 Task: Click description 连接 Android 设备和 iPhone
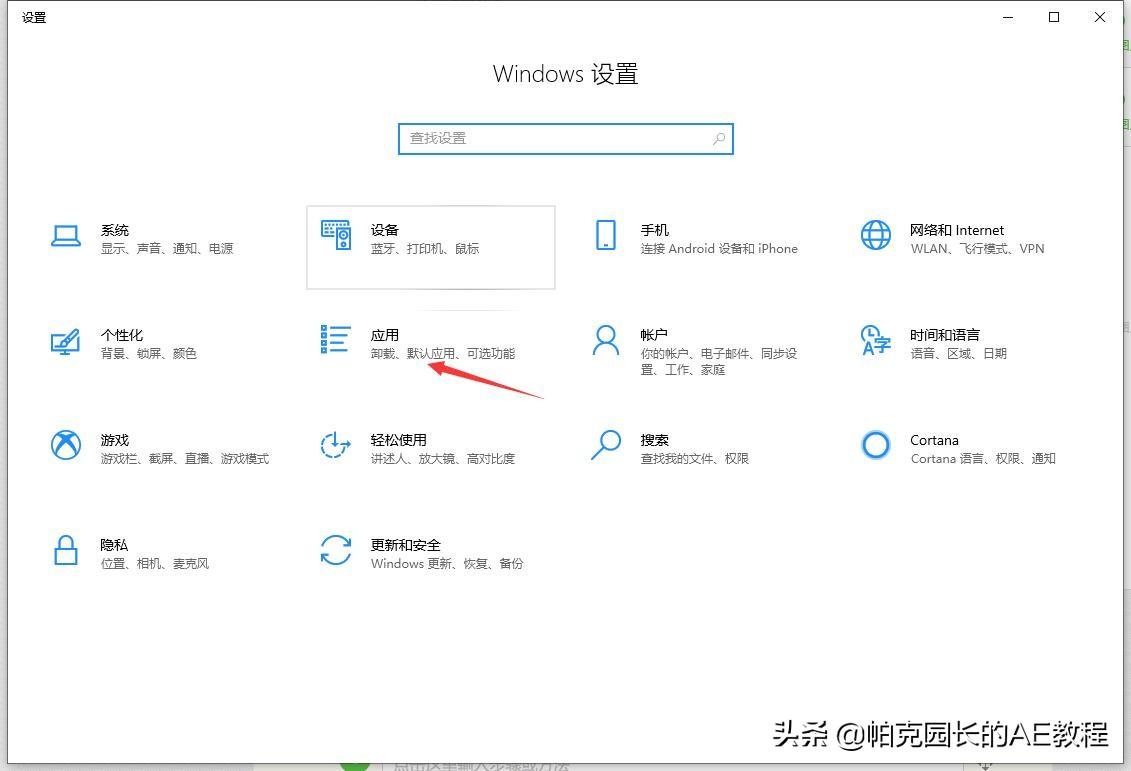(x=719, y=249)
